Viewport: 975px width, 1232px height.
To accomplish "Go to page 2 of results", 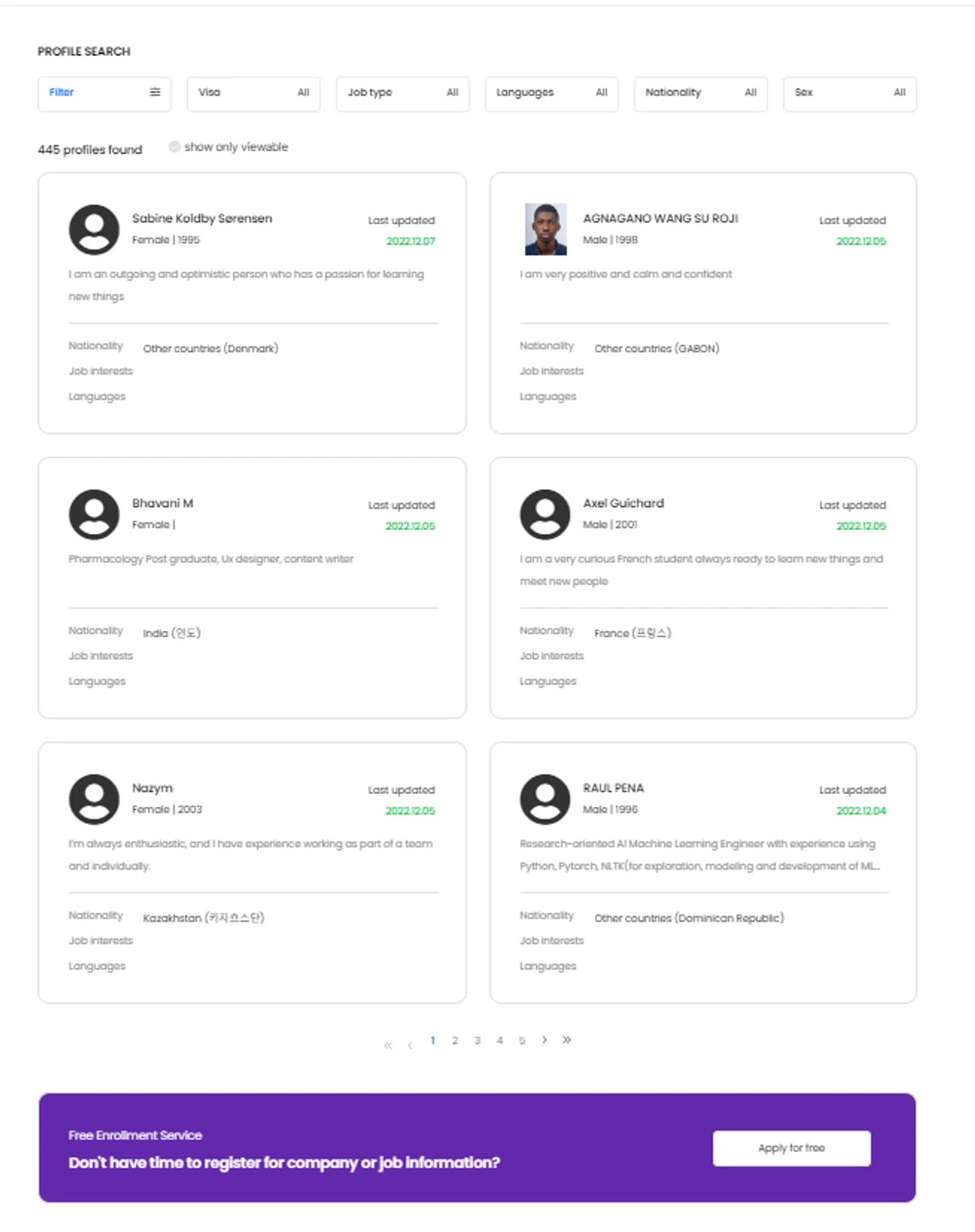I will 455,1040.
